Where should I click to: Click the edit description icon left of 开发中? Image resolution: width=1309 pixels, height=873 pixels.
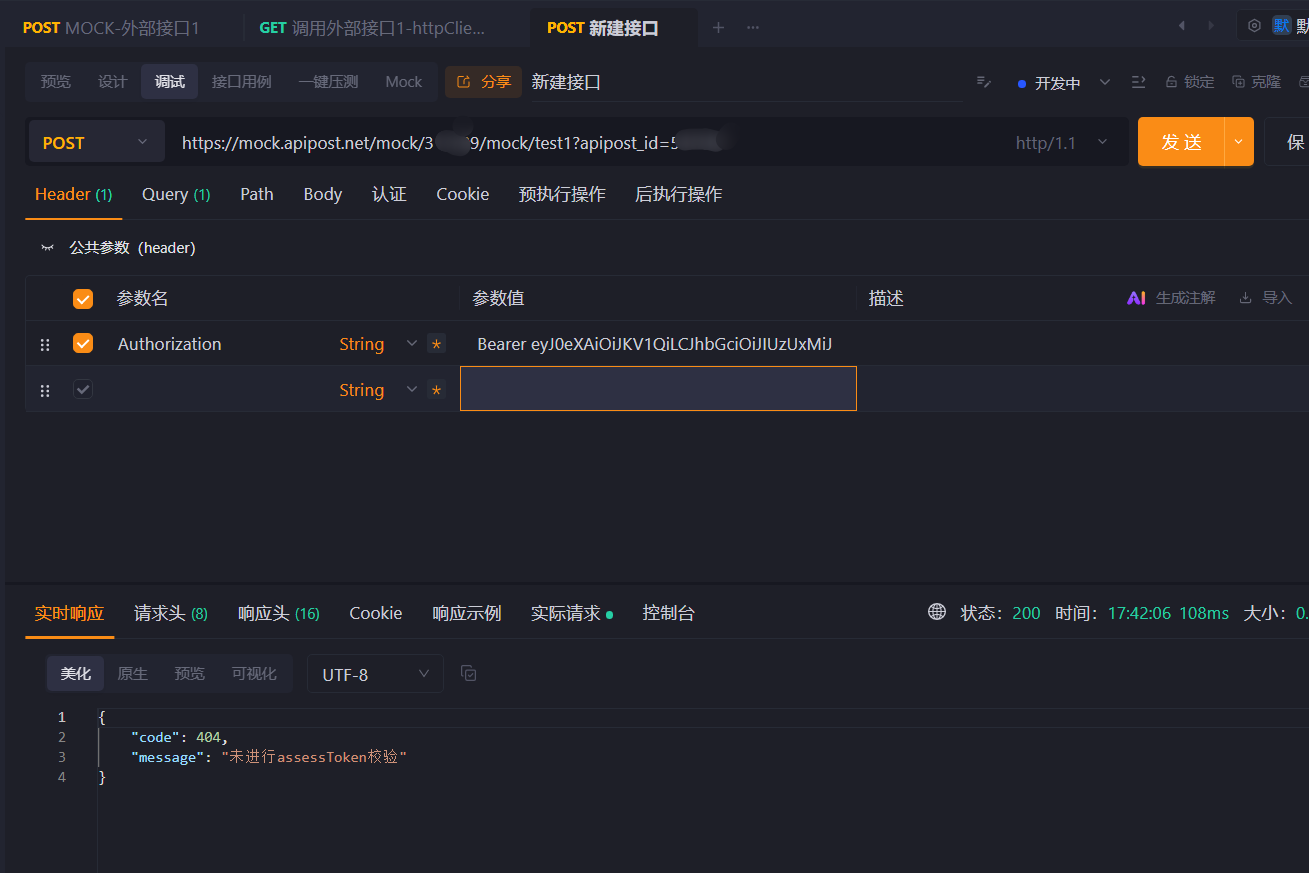pos(984,82)
